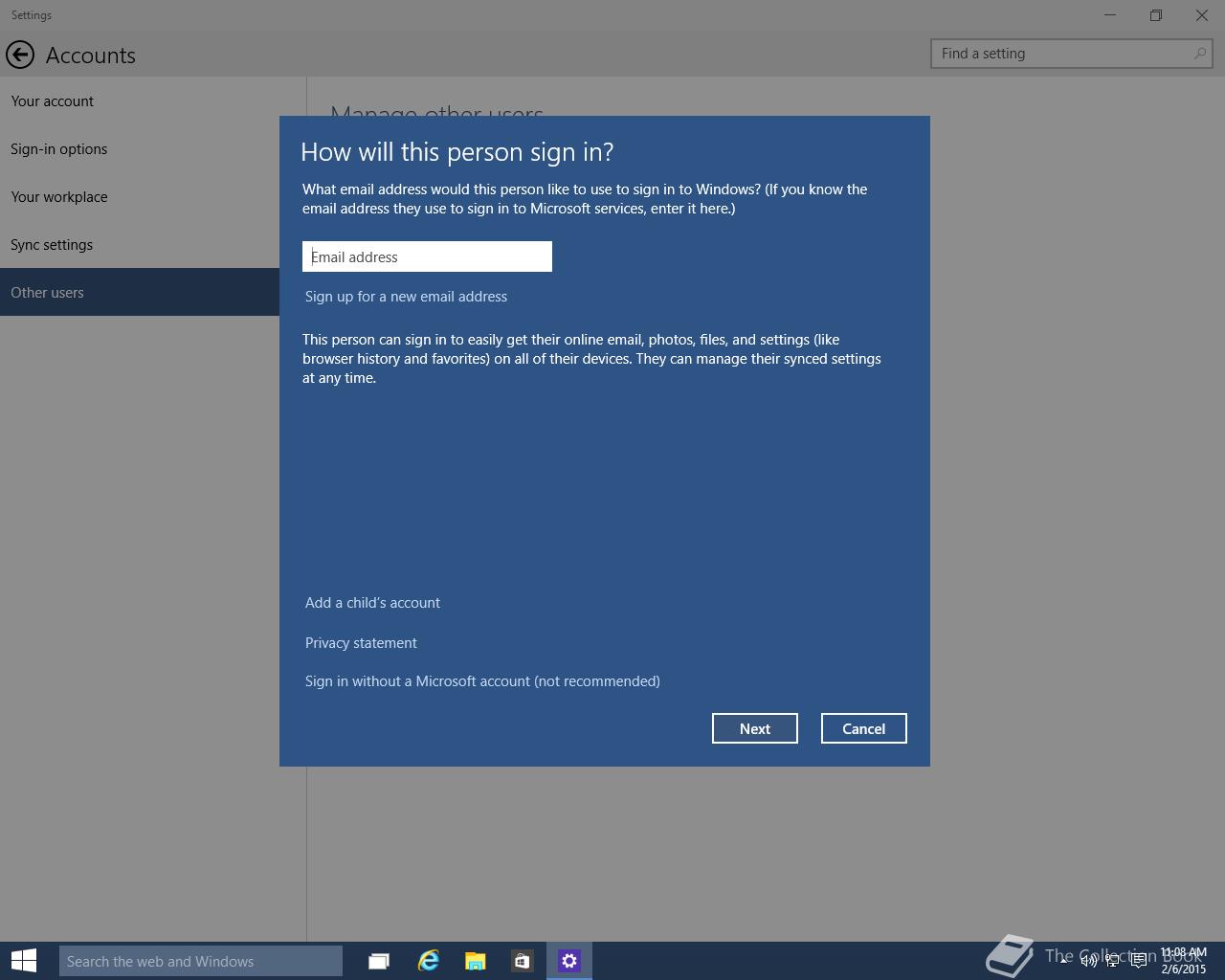This screenshot has height=980, width=1225.
Task: Open File Explorer from the taskbar
Action: tap(475, 961)
